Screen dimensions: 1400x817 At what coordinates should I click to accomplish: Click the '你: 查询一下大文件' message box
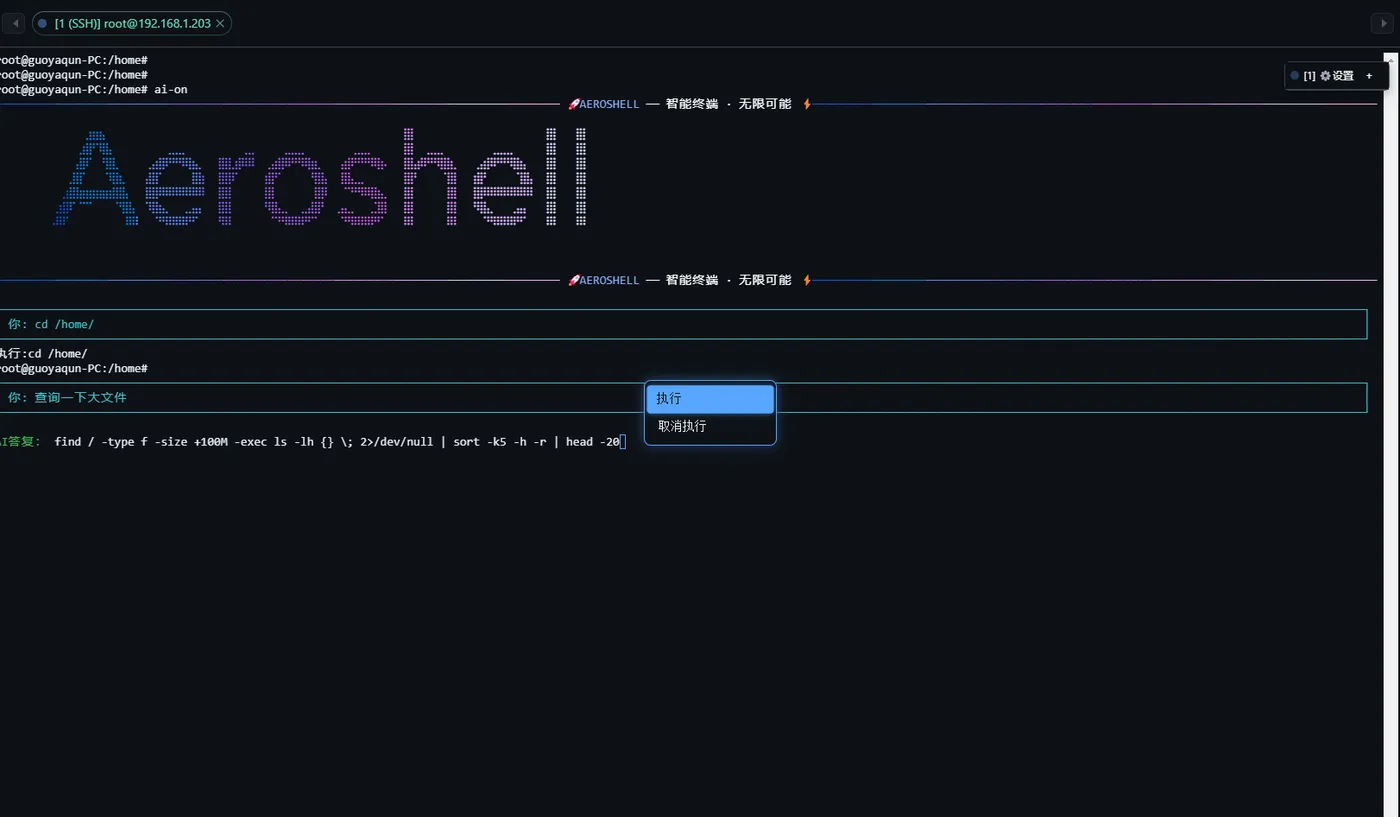[683, 397]
